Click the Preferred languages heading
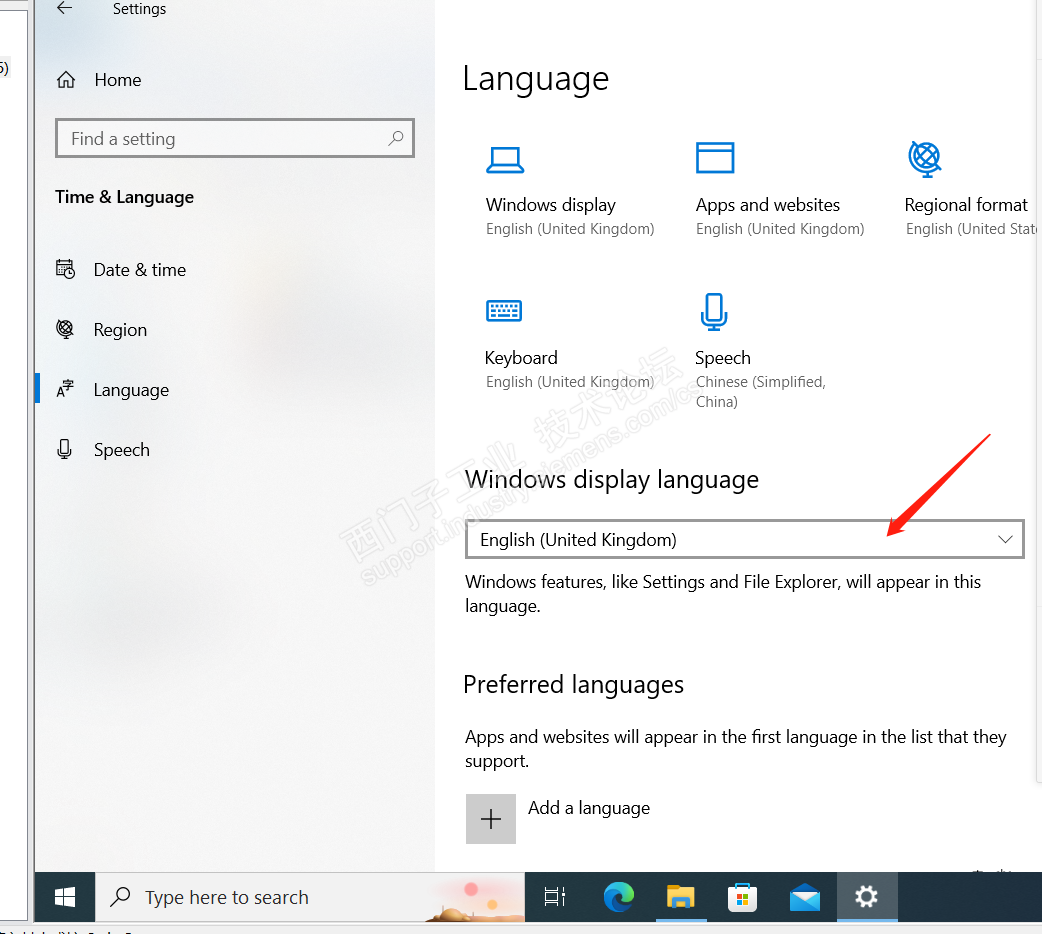This screenshot has height=934, width=1042. [x=573, y=685]
